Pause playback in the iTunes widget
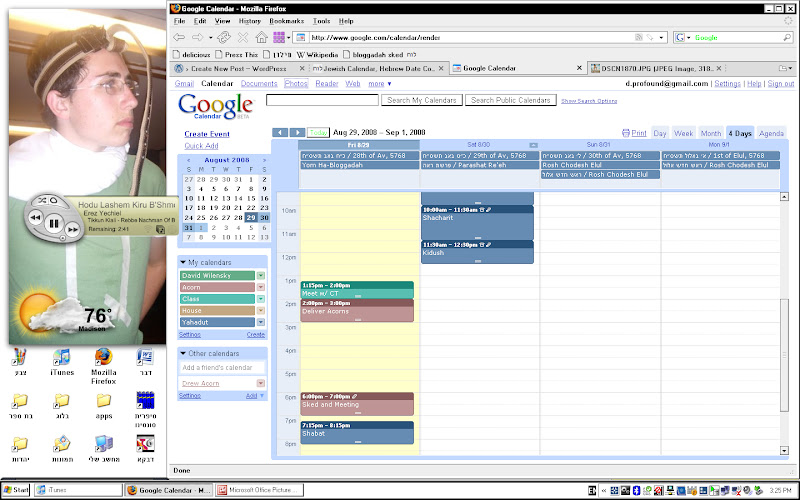The image size is (800, 500). [54, 223]
